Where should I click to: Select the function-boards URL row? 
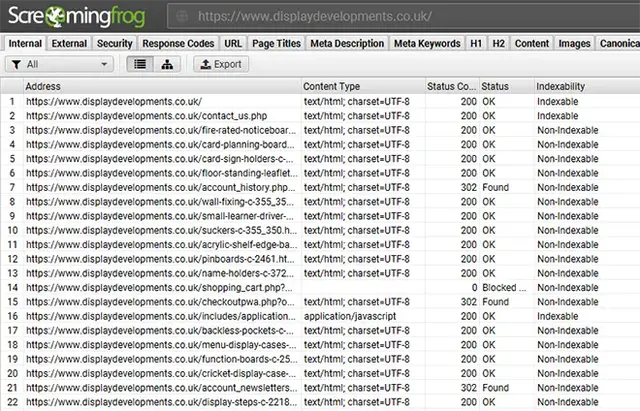point(162,359)
